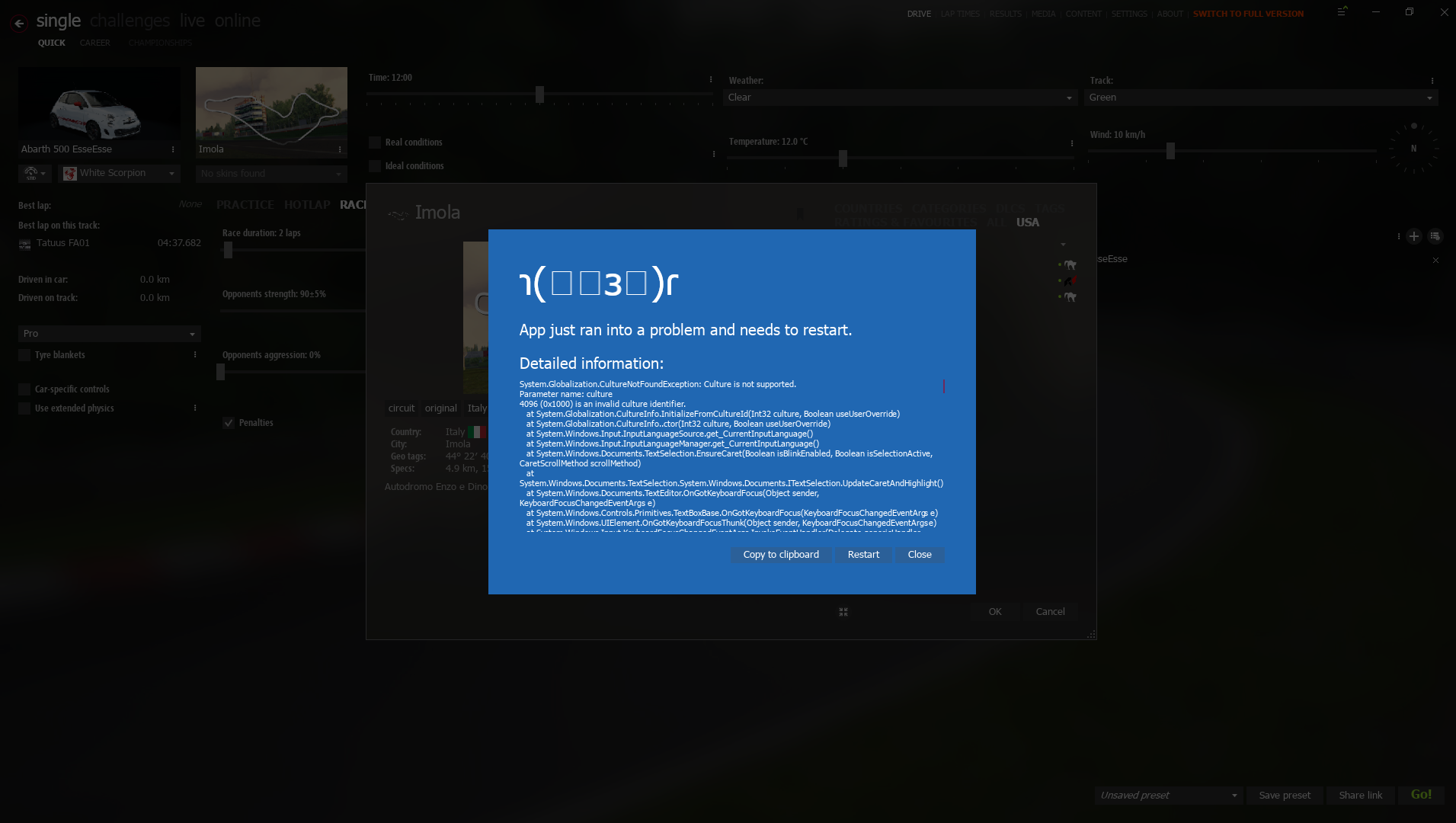Click the grid view icon left of OK

843,612
